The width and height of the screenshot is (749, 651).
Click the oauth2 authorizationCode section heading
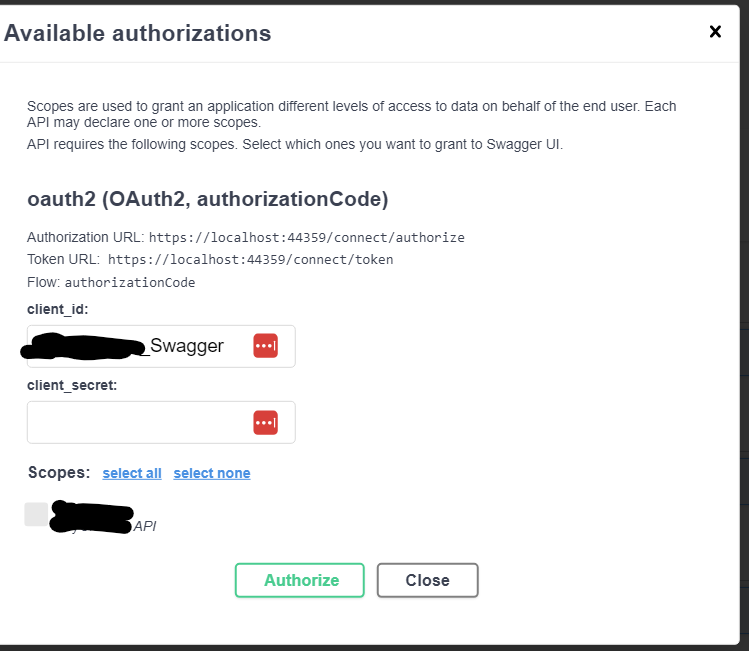[x=208, y=199]
